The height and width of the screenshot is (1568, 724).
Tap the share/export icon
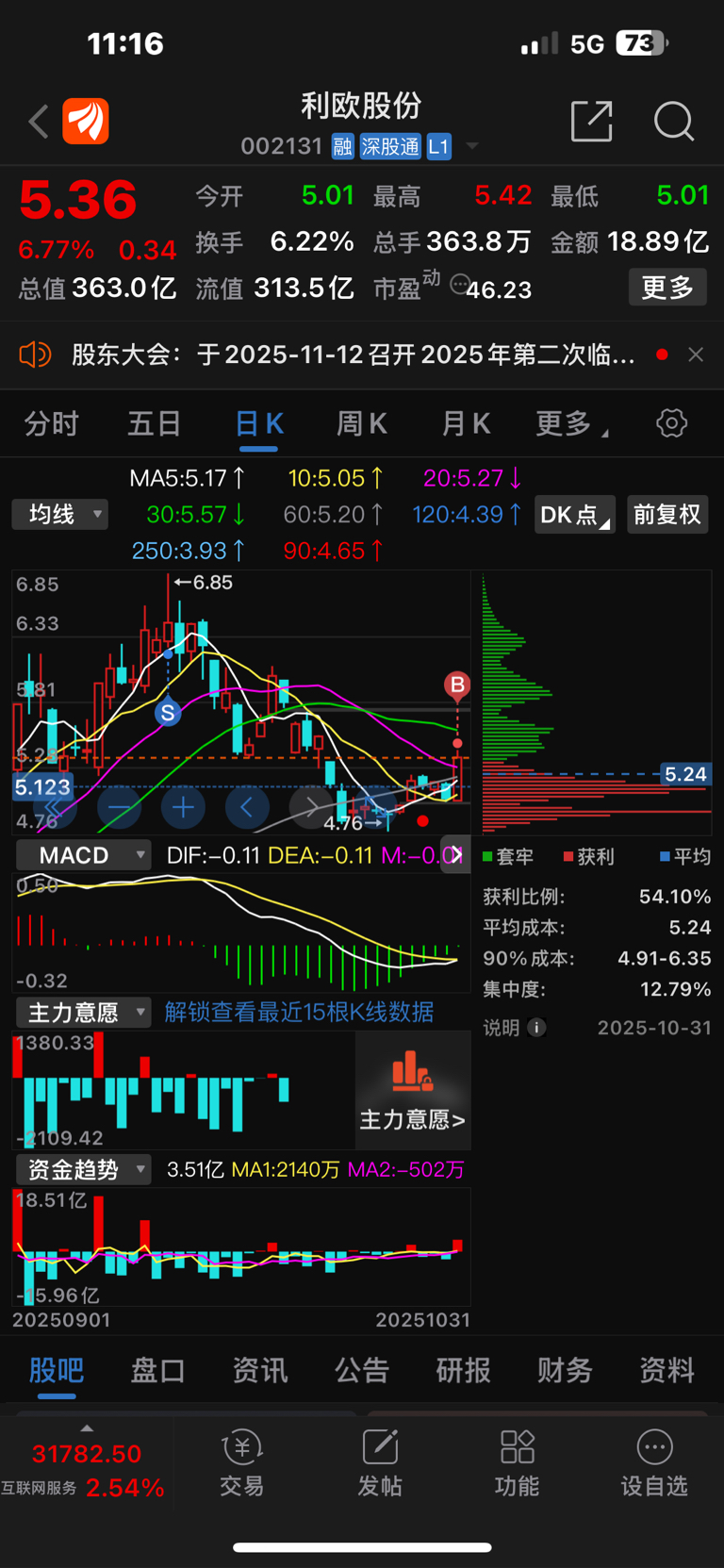[592, 121]
